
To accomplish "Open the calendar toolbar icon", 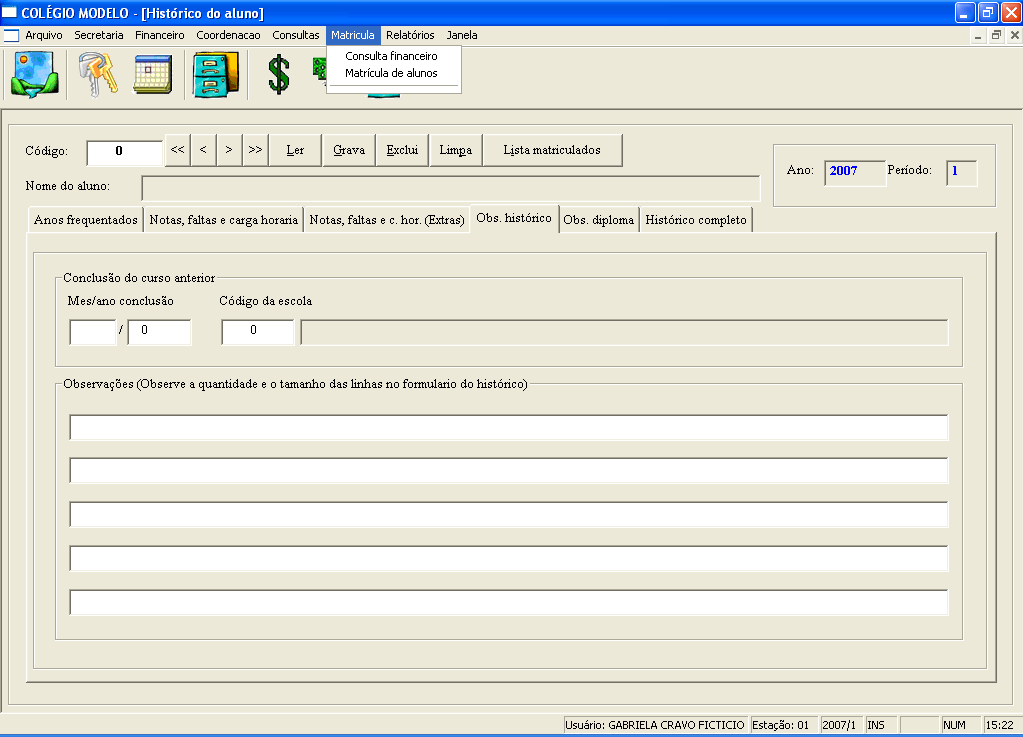I will 153,75.
